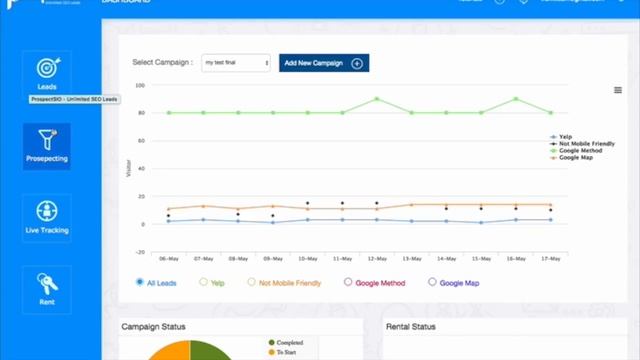Click the black Not Mobile Friendly dot at 11-May
The image size is (640, 360).
tap(342, 203)
